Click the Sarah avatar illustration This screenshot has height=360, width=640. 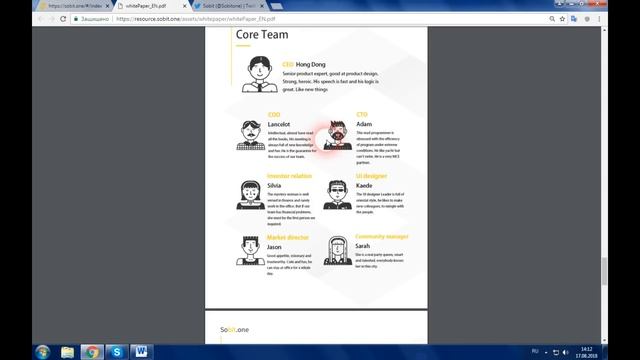[338, 250]
